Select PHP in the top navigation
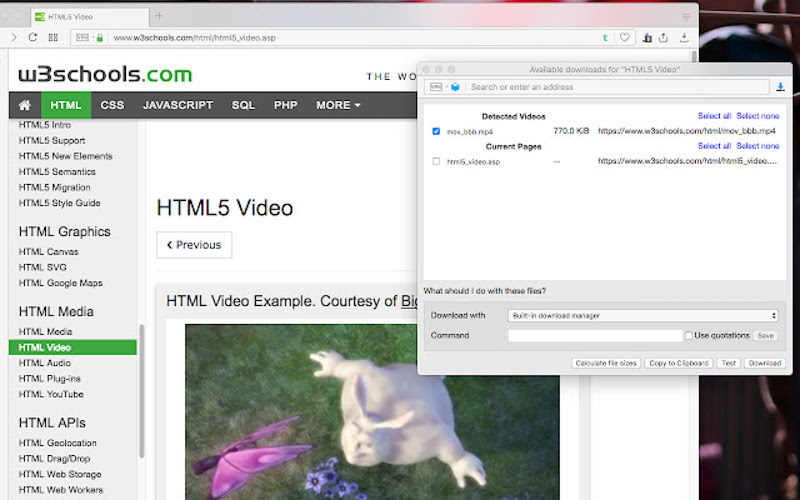 (x=285, y=105)
